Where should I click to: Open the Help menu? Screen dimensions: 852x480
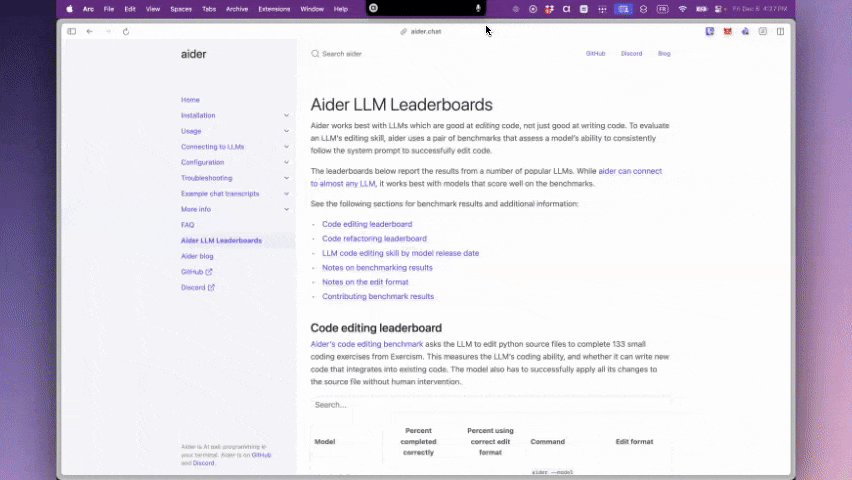coord(341,9)
